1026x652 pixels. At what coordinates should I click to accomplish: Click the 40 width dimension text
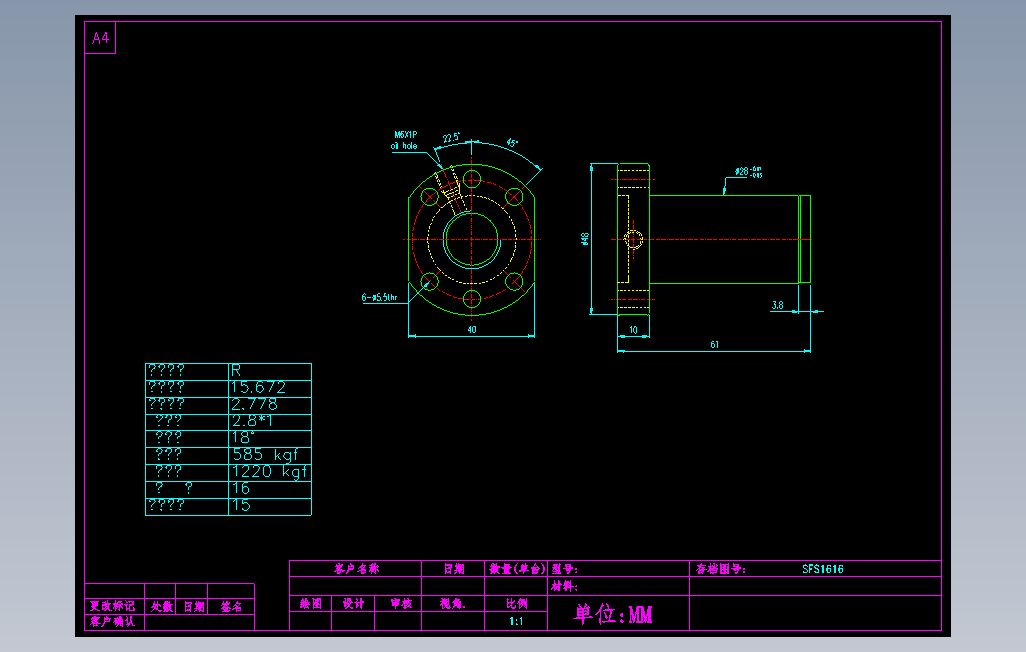[472, 330]
